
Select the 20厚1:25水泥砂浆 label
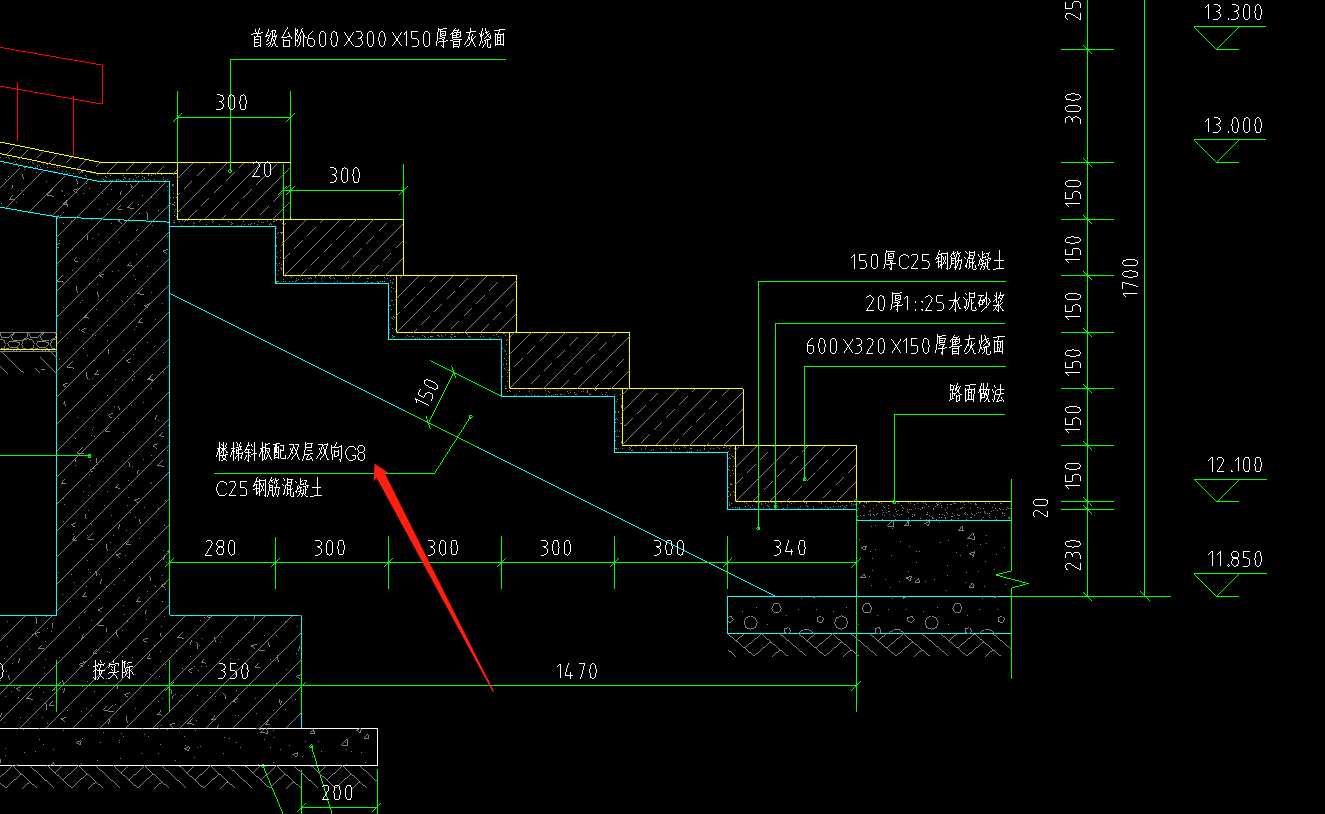(935, 304)
